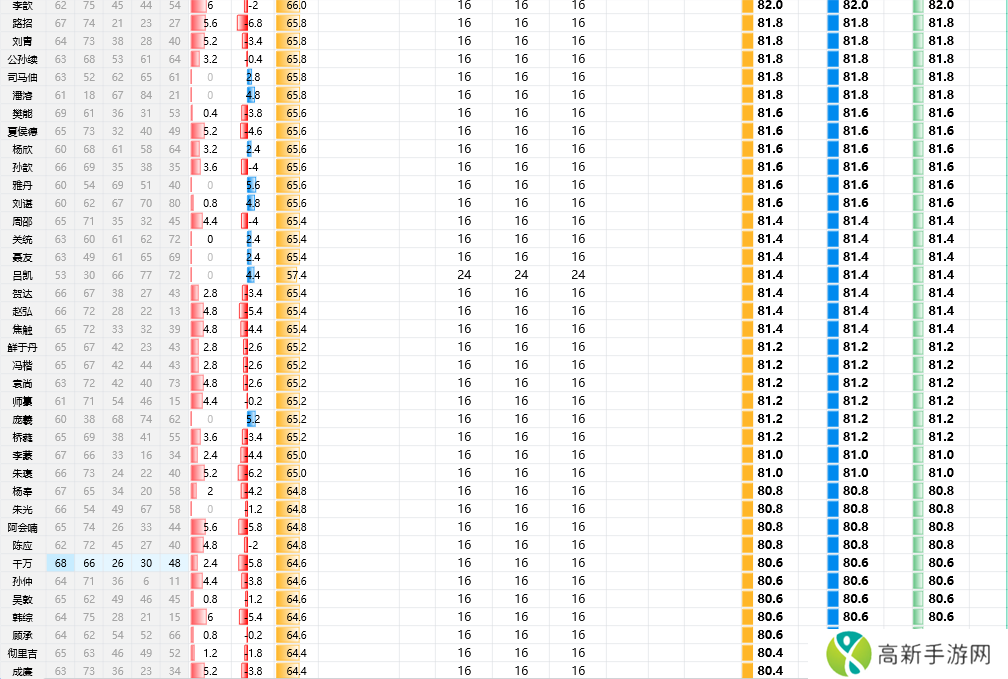Click the 韩综 name cell
This screenshot has width=1008, height=679.
point(22,617)
